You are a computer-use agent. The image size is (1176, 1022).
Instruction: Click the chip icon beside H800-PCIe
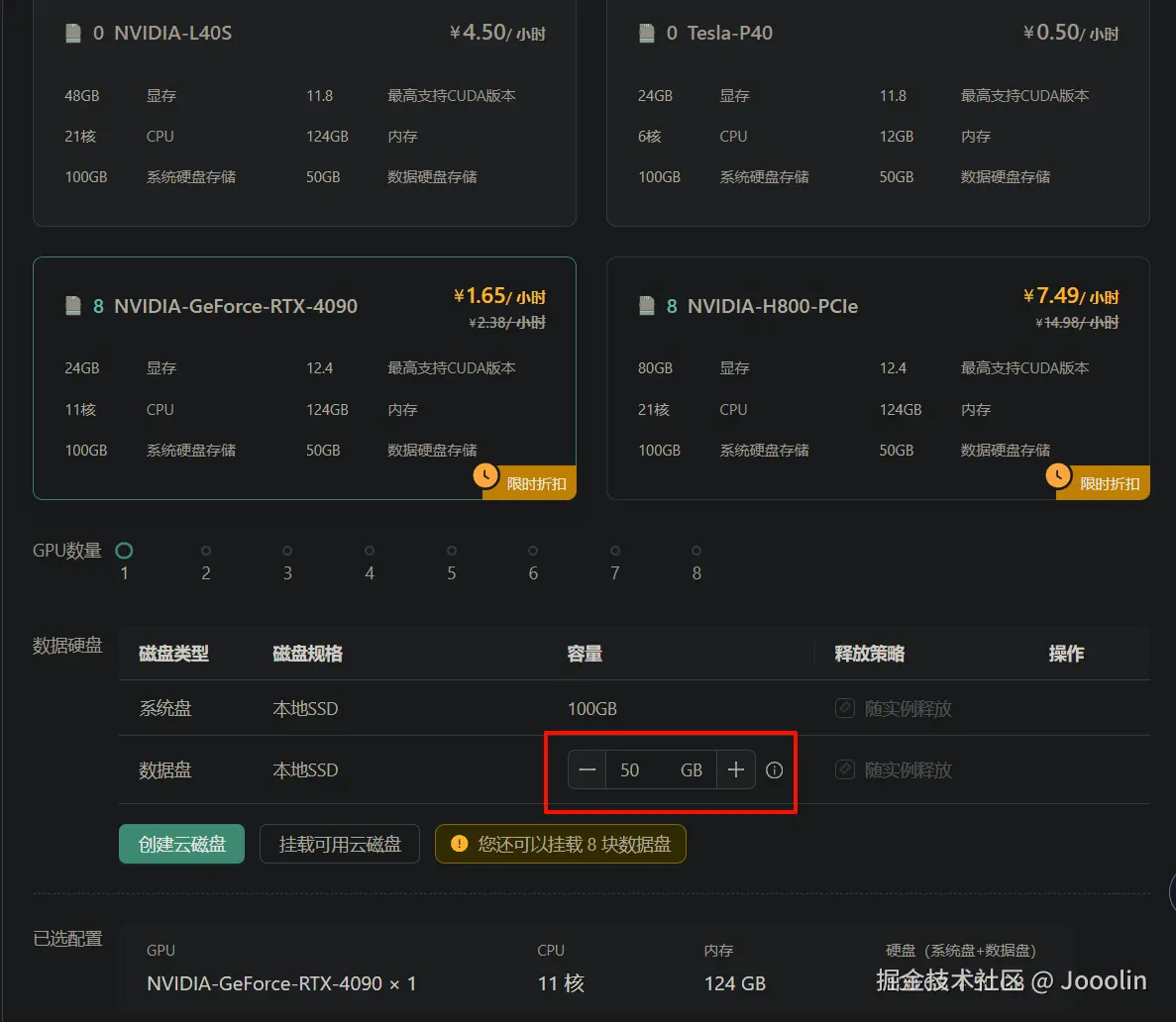click(x=647, y=306)
